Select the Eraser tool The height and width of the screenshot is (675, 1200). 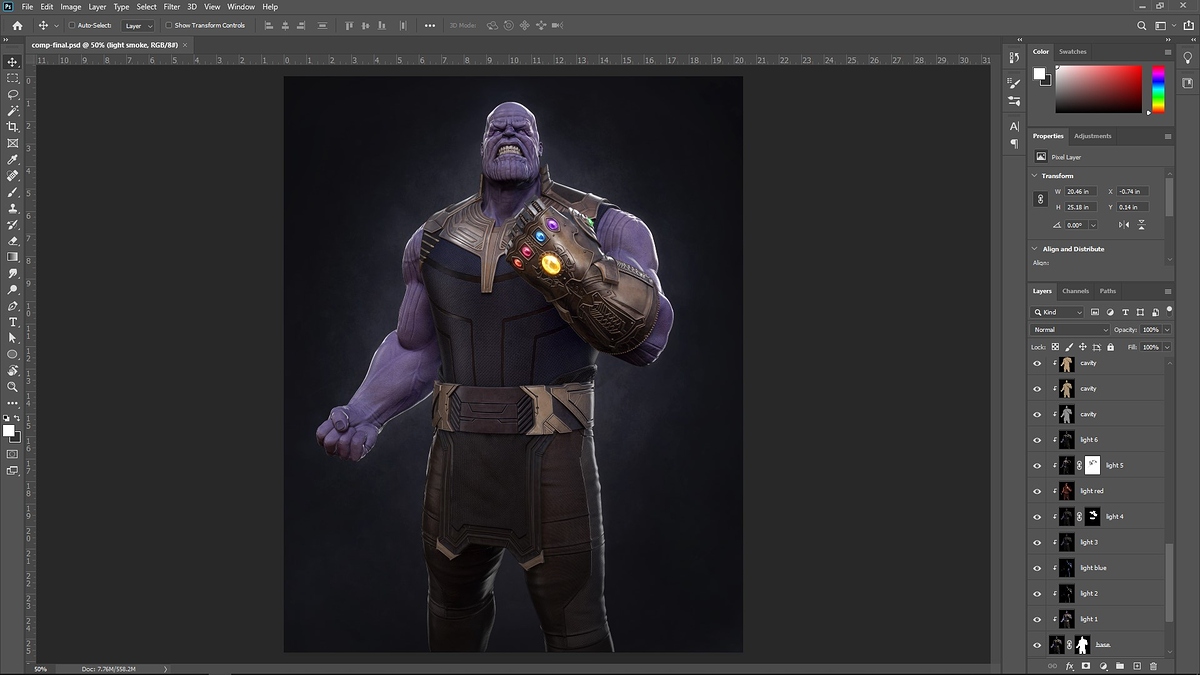(x=13, y=240)
